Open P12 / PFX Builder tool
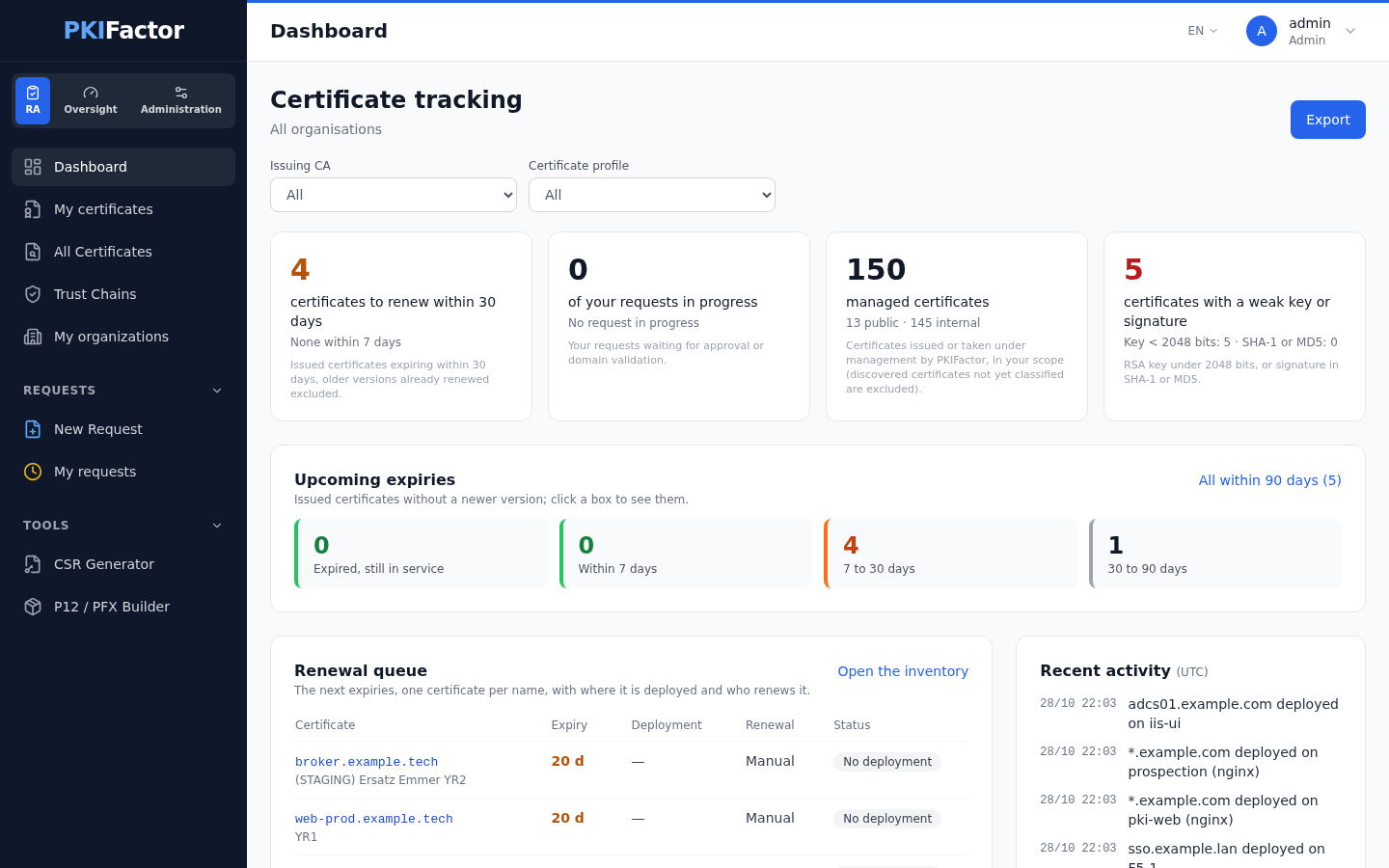1389x868 pixels. click(123, 607)
